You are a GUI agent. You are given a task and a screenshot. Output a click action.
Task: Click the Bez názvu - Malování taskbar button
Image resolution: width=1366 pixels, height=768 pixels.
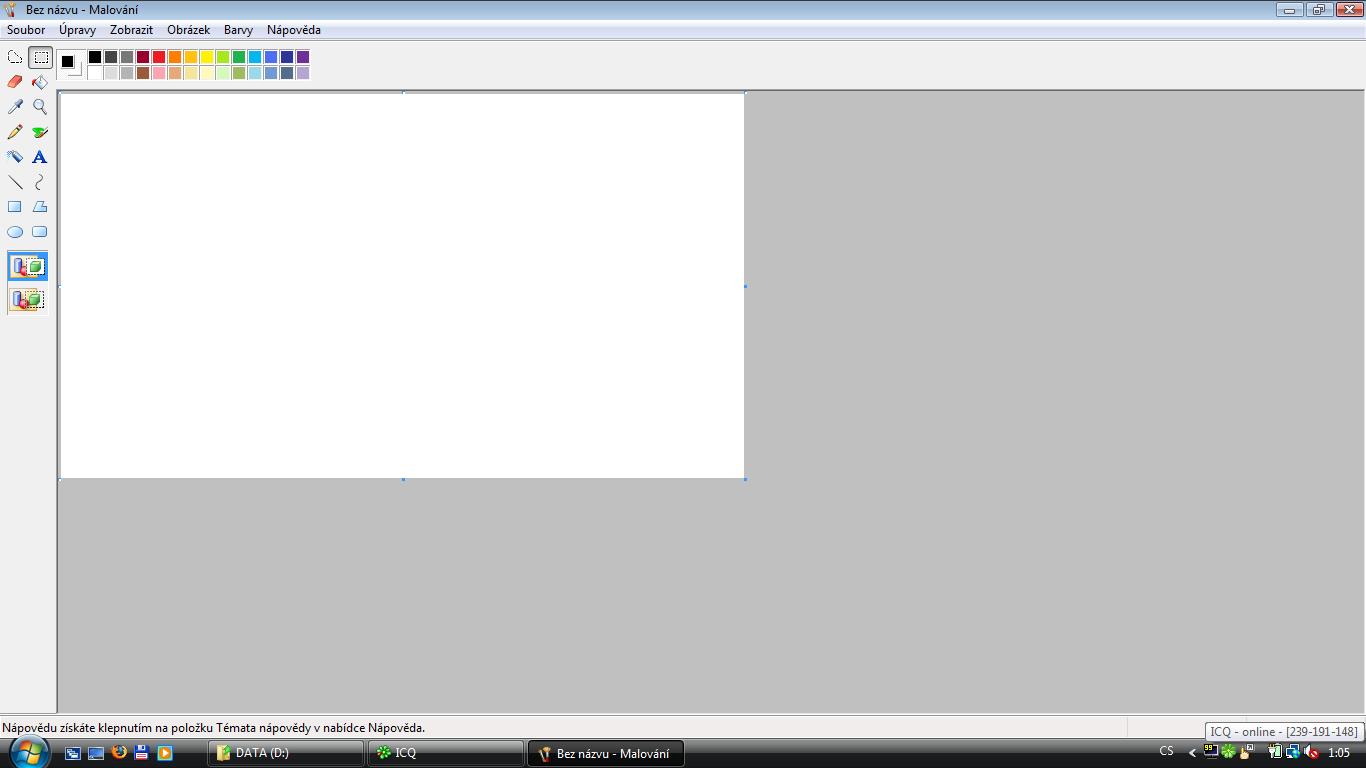click(606, 753)
